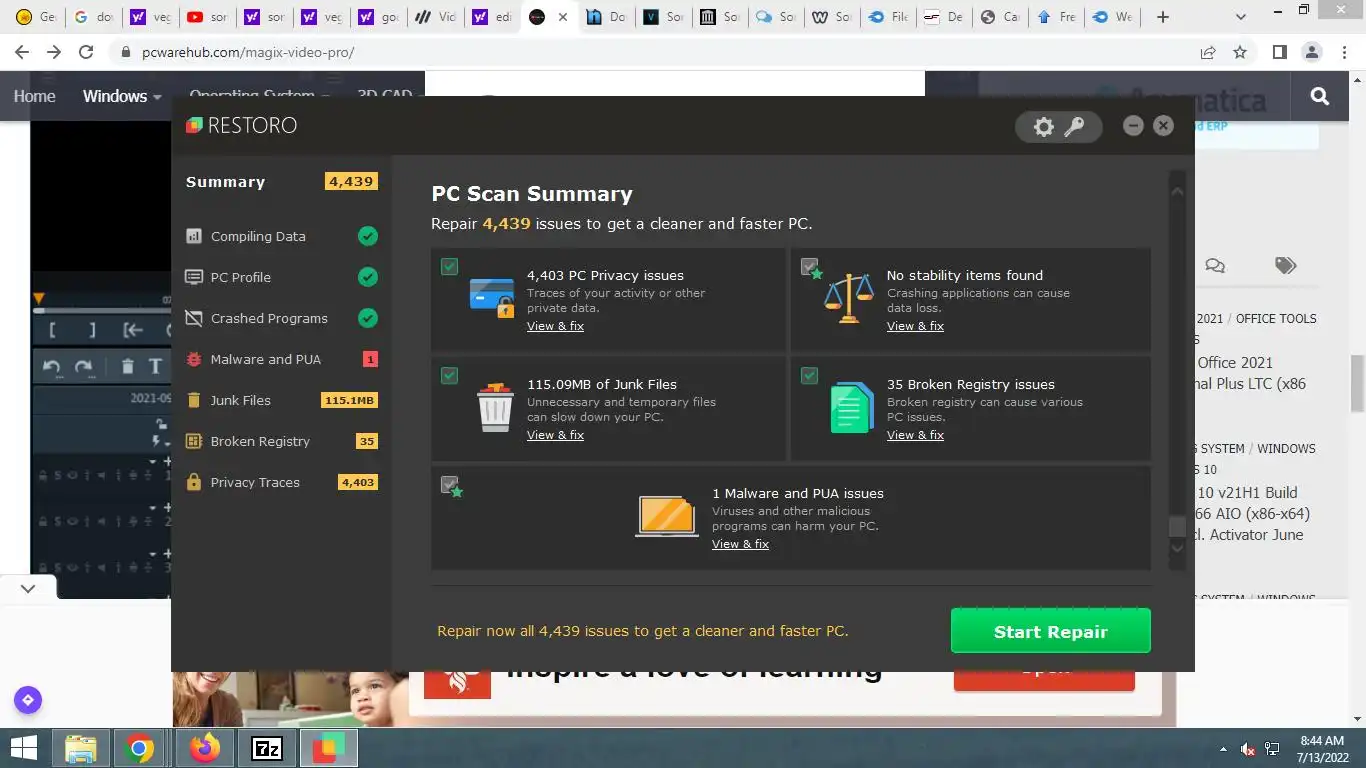1366x768 pixels.
Task: Go back with the browser back arrow
Action: (x=22, y=52)
